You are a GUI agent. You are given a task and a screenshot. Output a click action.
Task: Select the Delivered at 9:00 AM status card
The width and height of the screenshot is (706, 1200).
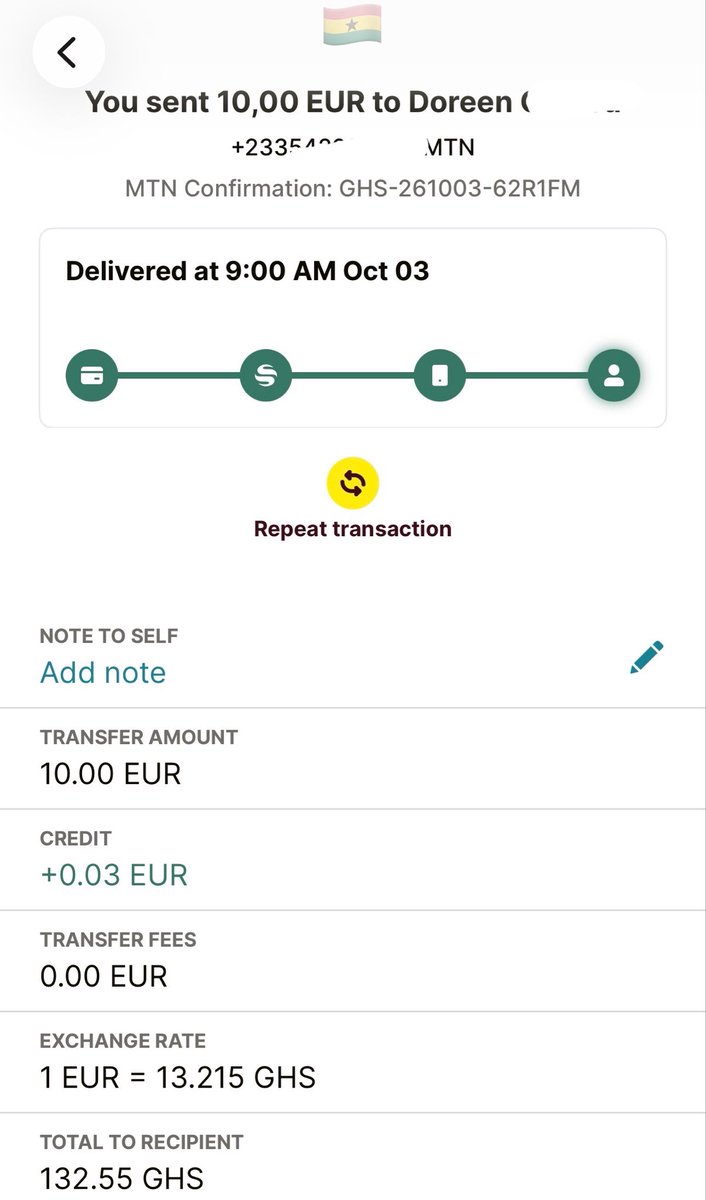click(353, 328)
